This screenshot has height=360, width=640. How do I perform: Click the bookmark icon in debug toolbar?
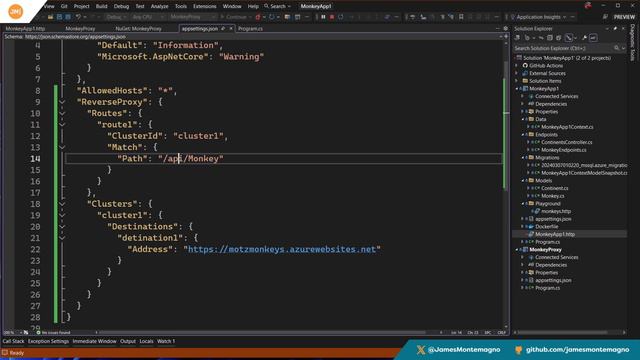click(x=461, y=17)
